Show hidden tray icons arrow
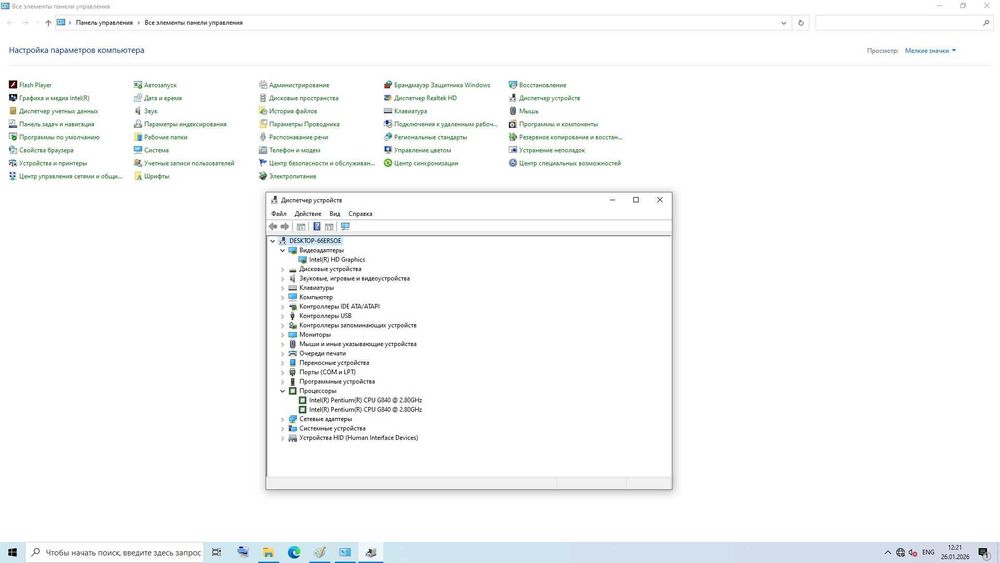This screenshot has height=563, width=1000. (887, 552)
